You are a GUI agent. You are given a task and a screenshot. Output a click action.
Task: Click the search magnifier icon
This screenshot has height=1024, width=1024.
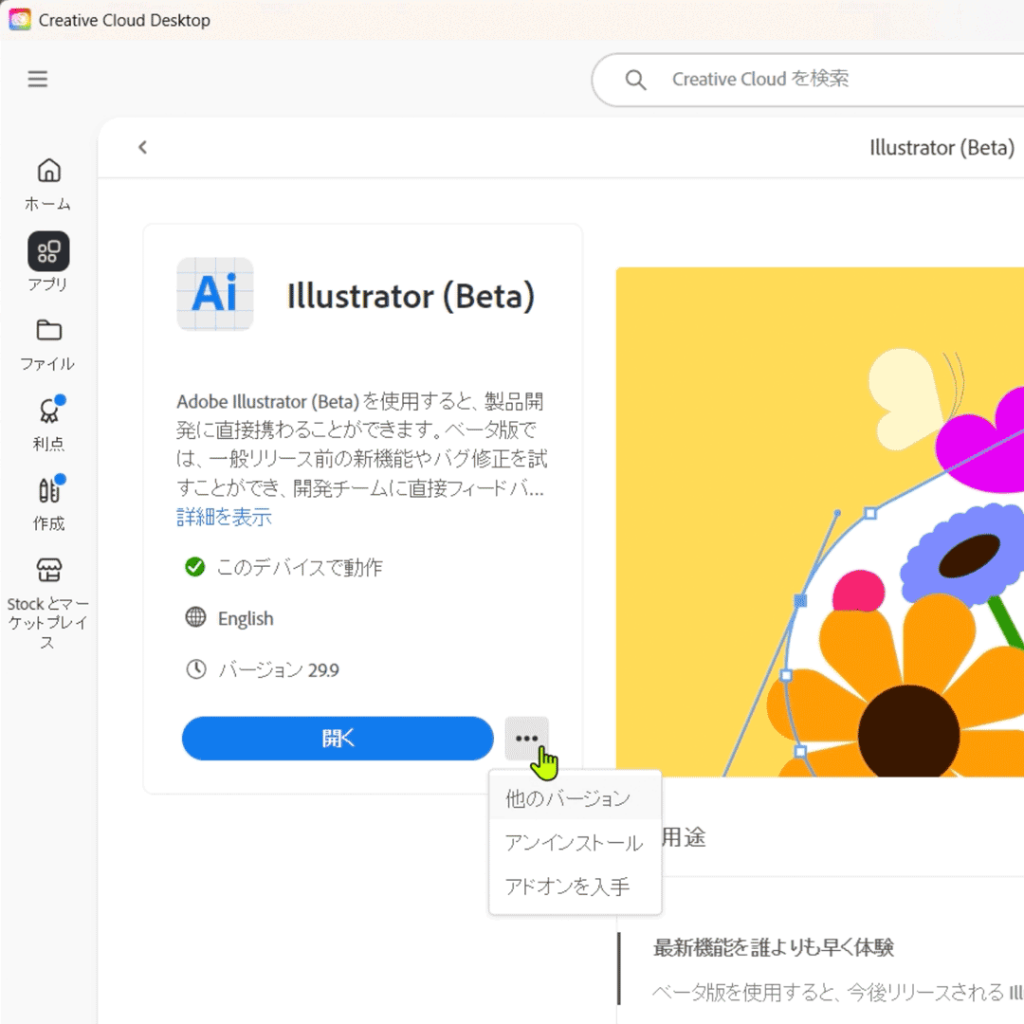635,80
